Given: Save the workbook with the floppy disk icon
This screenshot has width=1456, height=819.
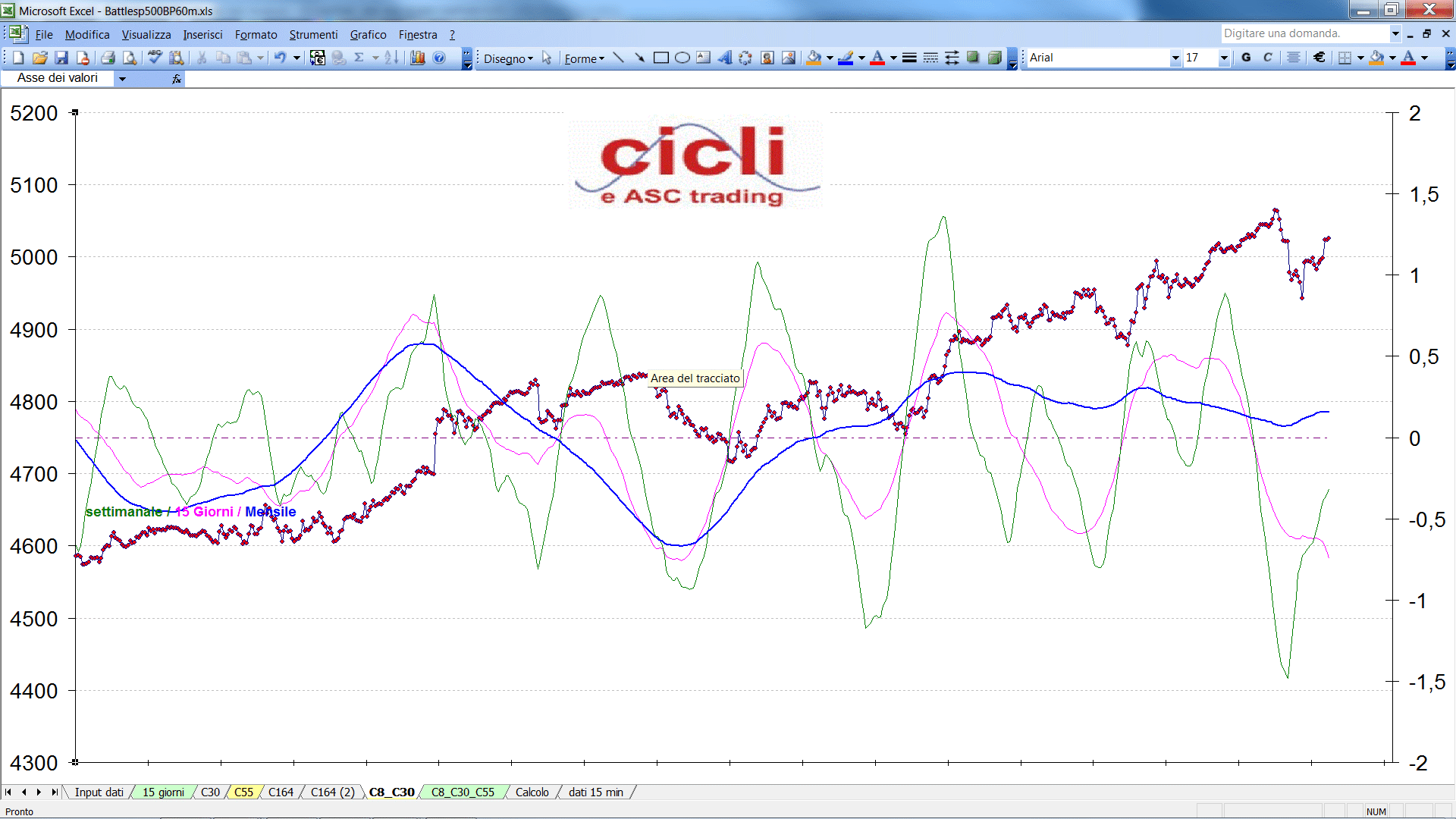Looking at the screenshot, I should coord(61,58).
